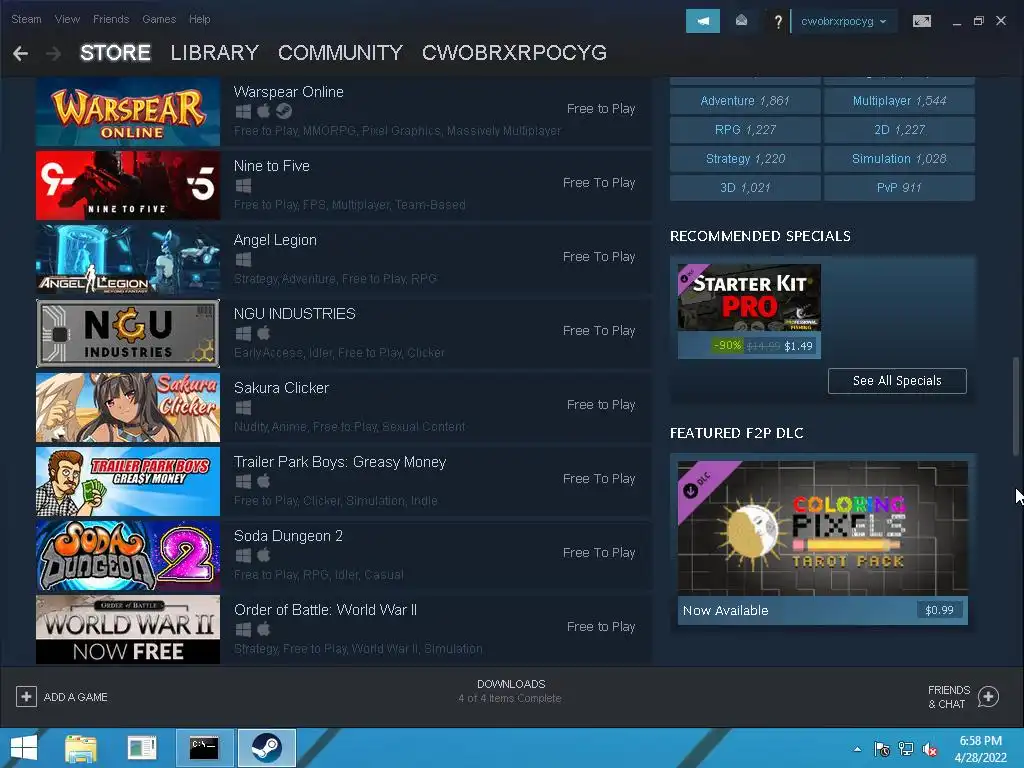The width and height of the screenshot is (1024, 768).
Task: Click the SteamOS icon under Warspear Online
Action: [284, 112]
